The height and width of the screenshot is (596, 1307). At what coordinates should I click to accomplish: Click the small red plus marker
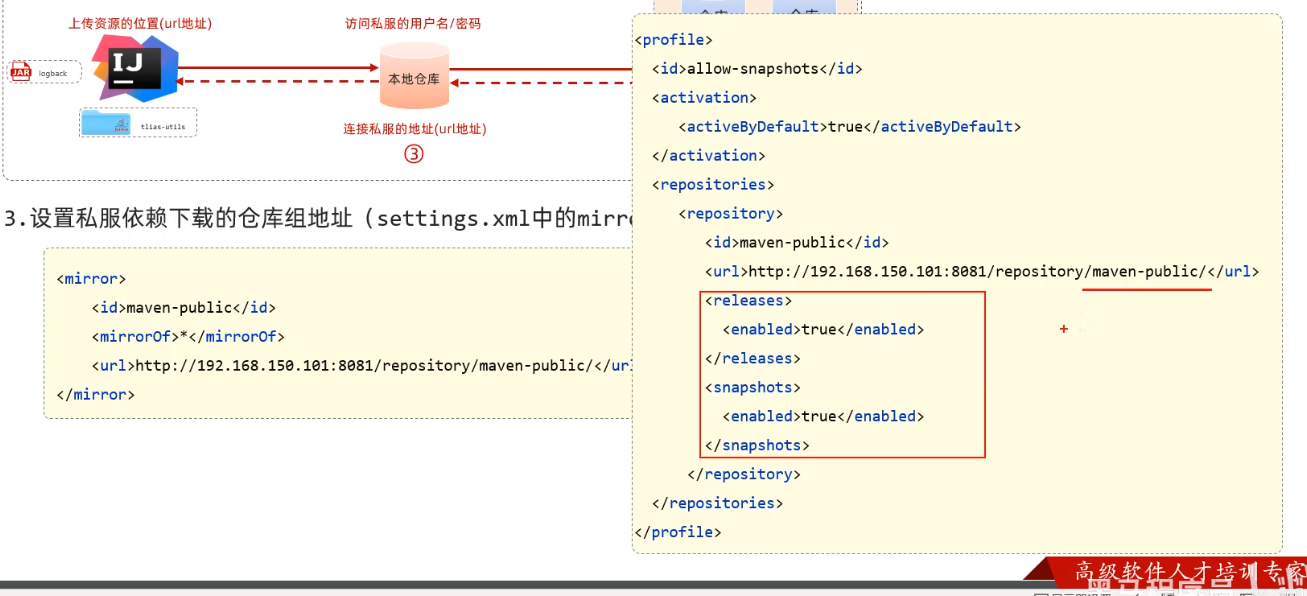pyautogui.click(x=1064, y=329)
